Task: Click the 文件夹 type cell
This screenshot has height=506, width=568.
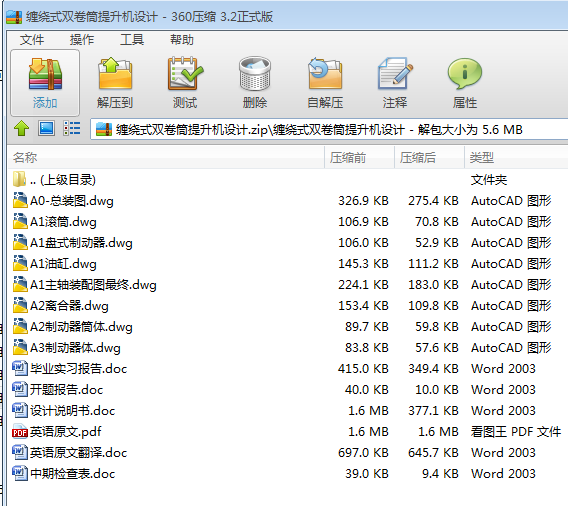Action: [x=489, y=180]
